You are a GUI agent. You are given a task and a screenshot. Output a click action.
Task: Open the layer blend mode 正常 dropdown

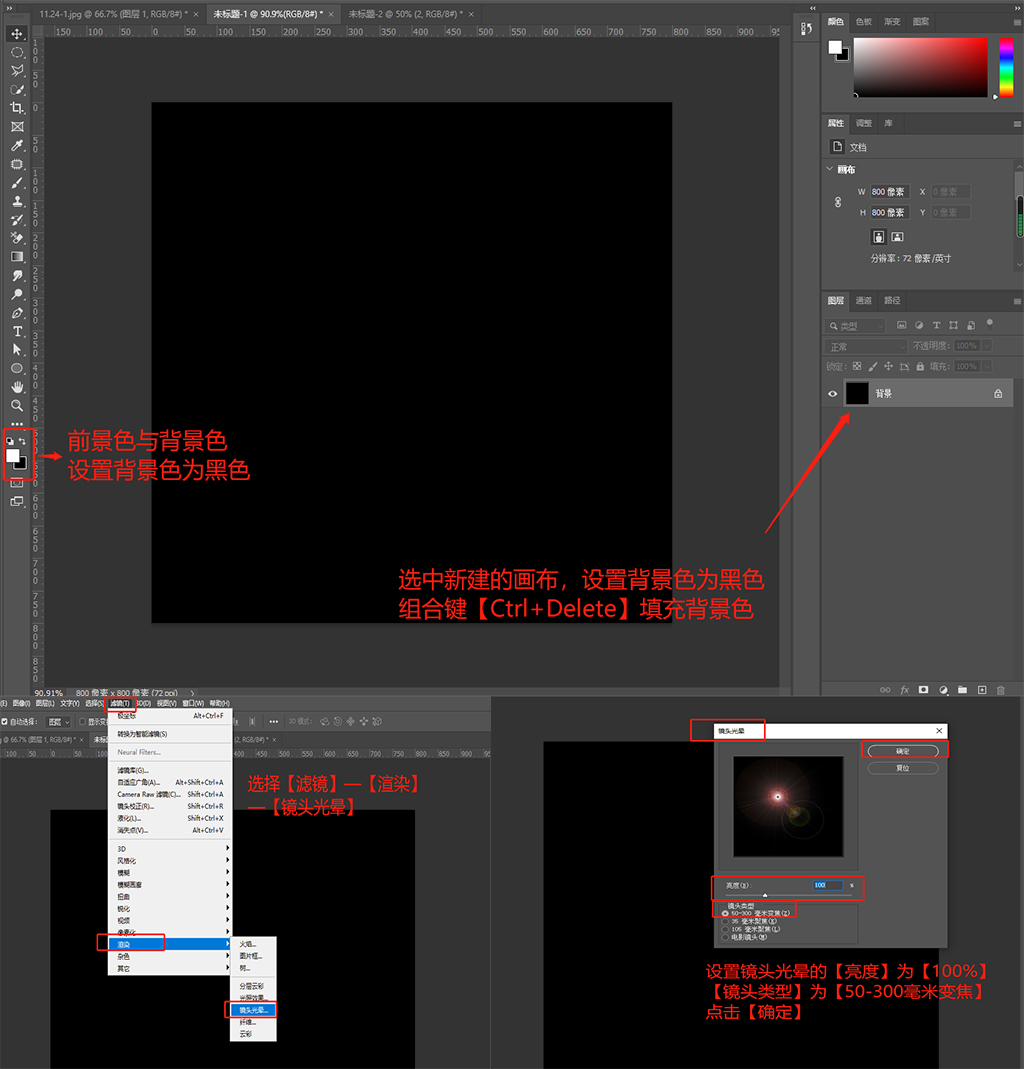(x=866, y=346)
